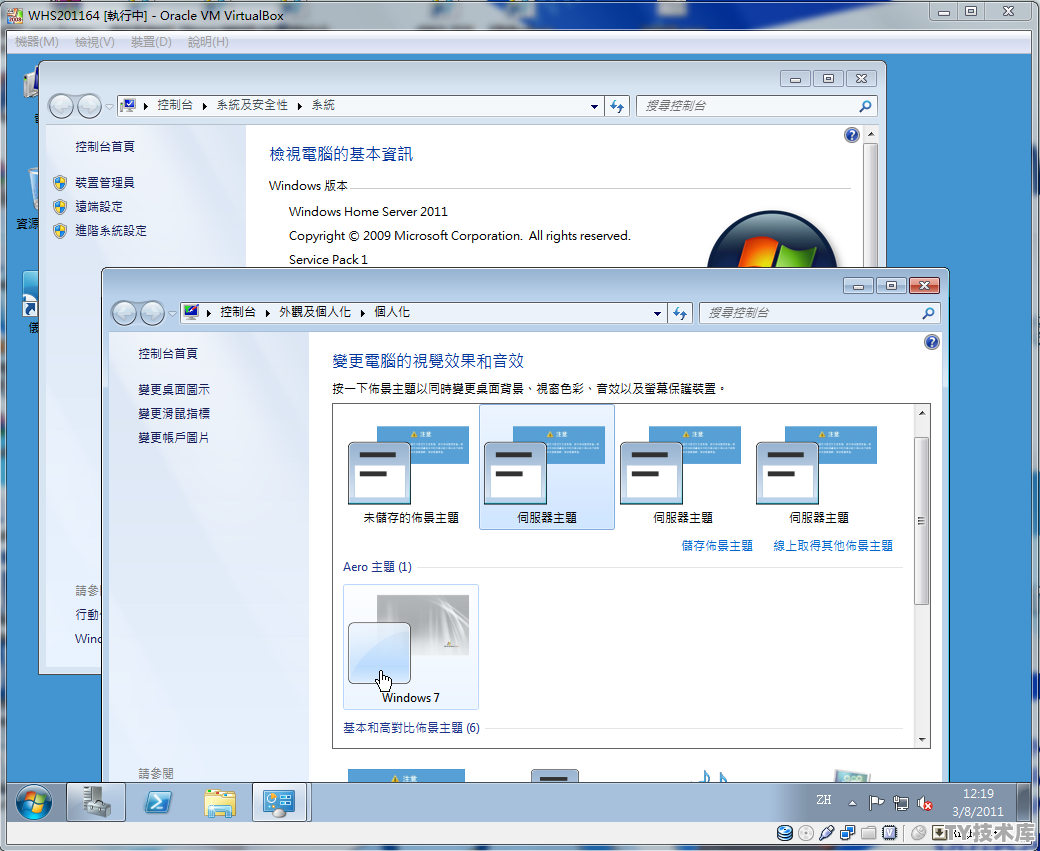Click 儲存佈景主題 link

717,545
